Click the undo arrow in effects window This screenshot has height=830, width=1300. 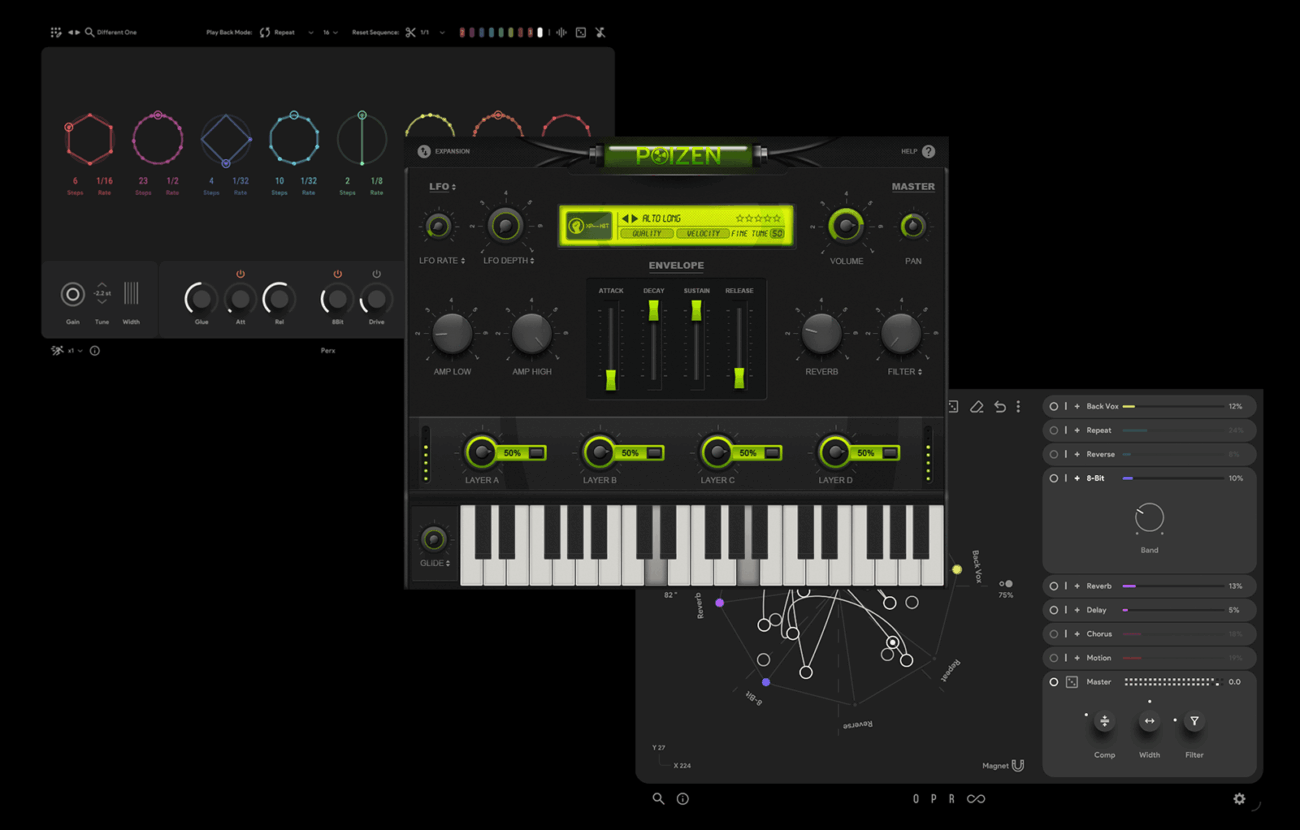coord(1000,407)
